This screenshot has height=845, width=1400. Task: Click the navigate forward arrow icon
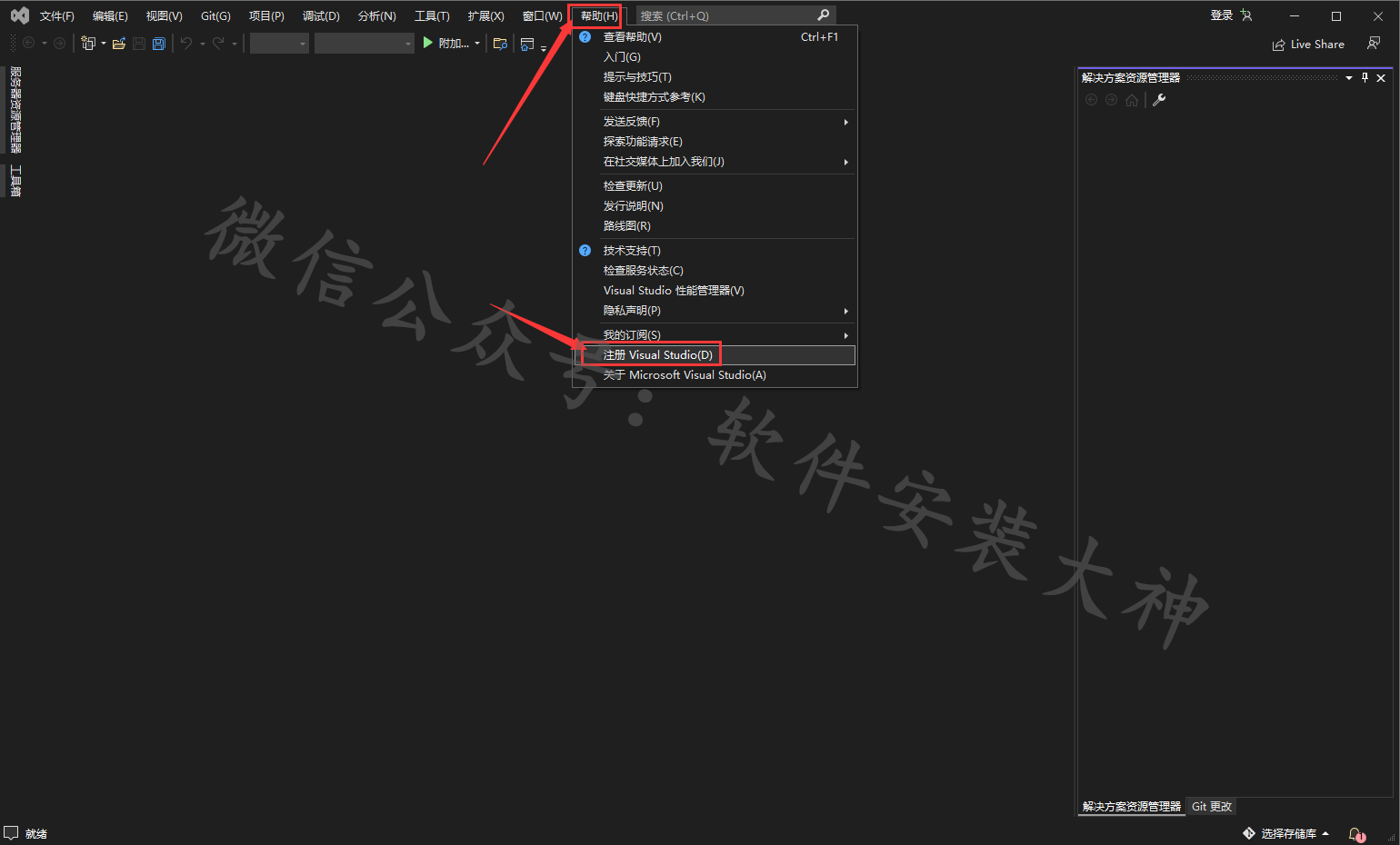[x=59, y=43]
